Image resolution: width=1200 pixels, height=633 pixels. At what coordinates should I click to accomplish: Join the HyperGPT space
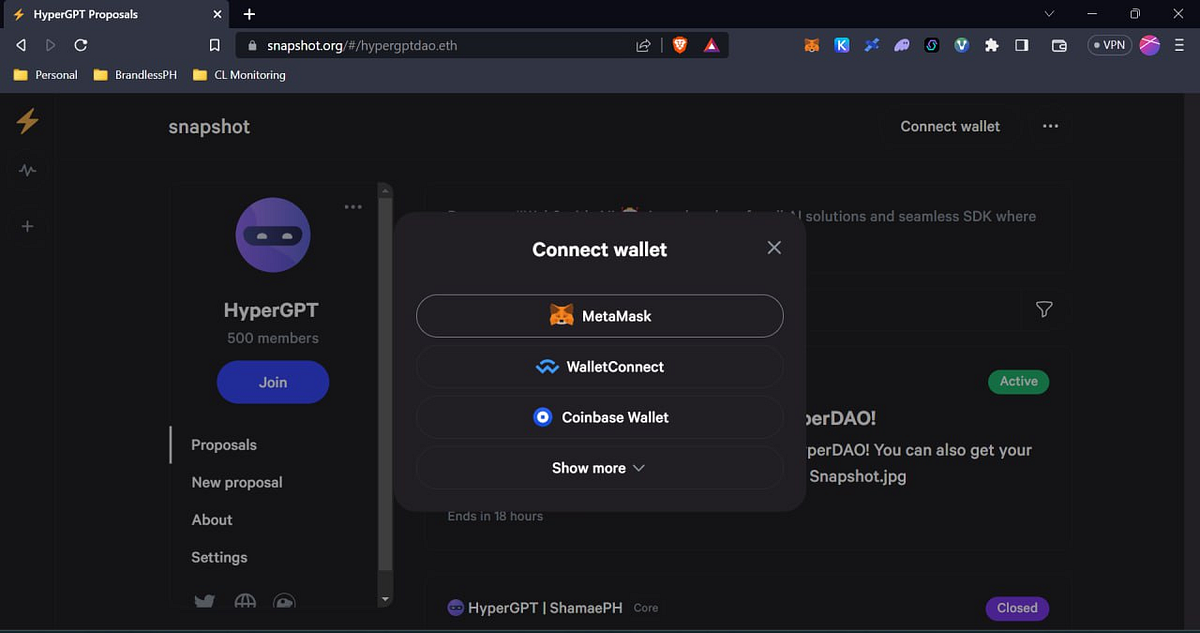272,382
